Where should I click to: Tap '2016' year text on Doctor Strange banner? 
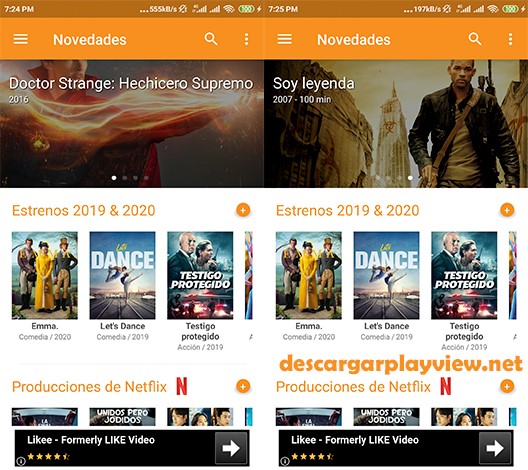(x=19, y=99)
